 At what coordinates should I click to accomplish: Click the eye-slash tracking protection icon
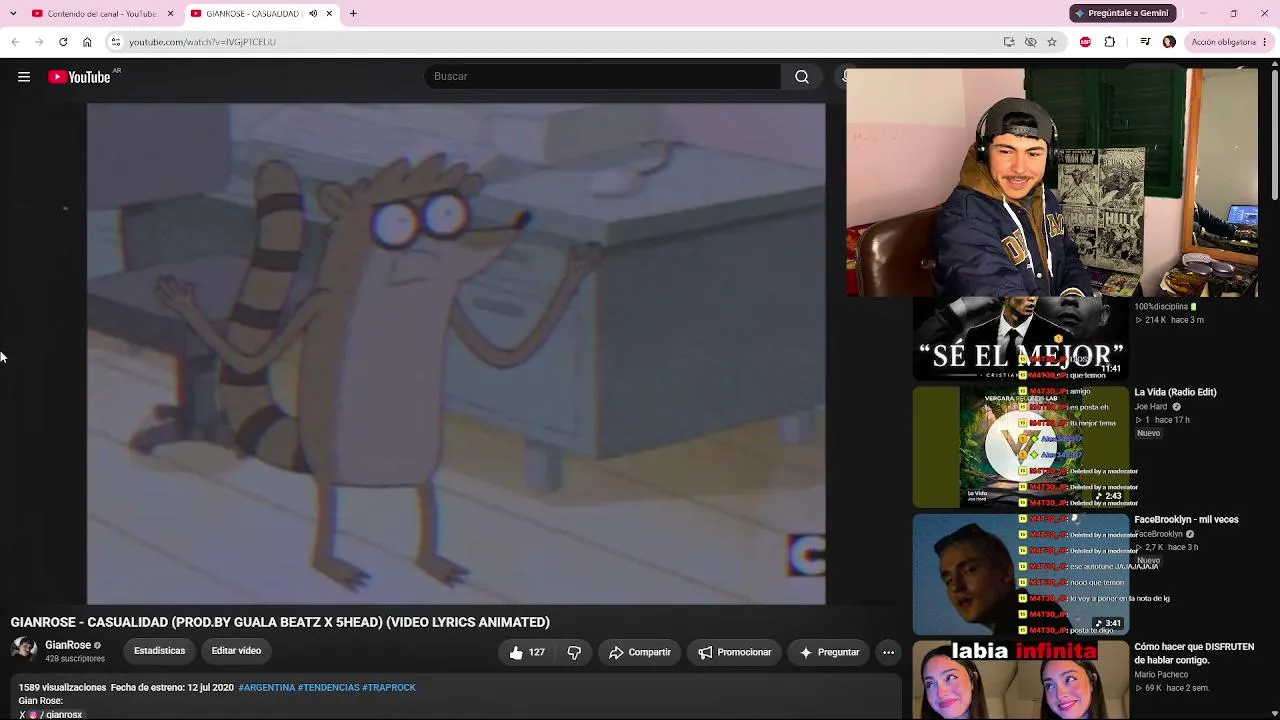pos(1030,42)
